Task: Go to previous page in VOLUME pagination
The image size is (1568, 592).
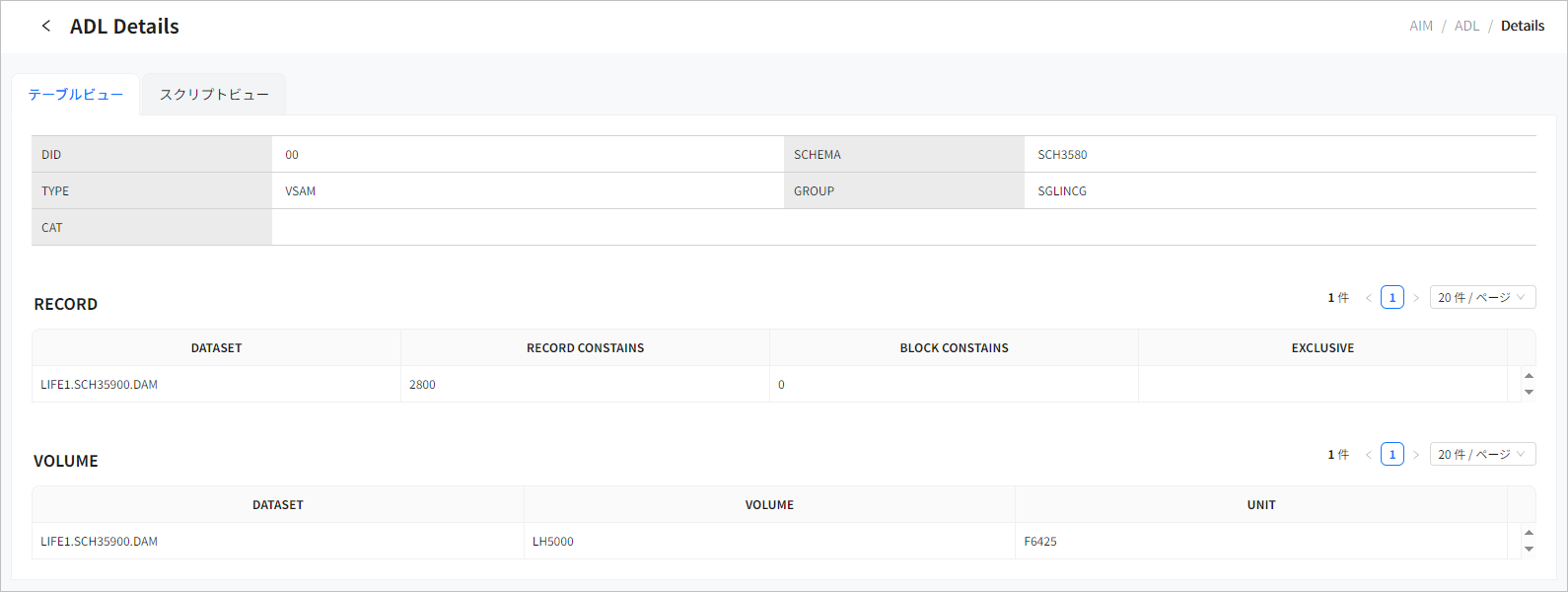Action: click(x=1369, y=455)
